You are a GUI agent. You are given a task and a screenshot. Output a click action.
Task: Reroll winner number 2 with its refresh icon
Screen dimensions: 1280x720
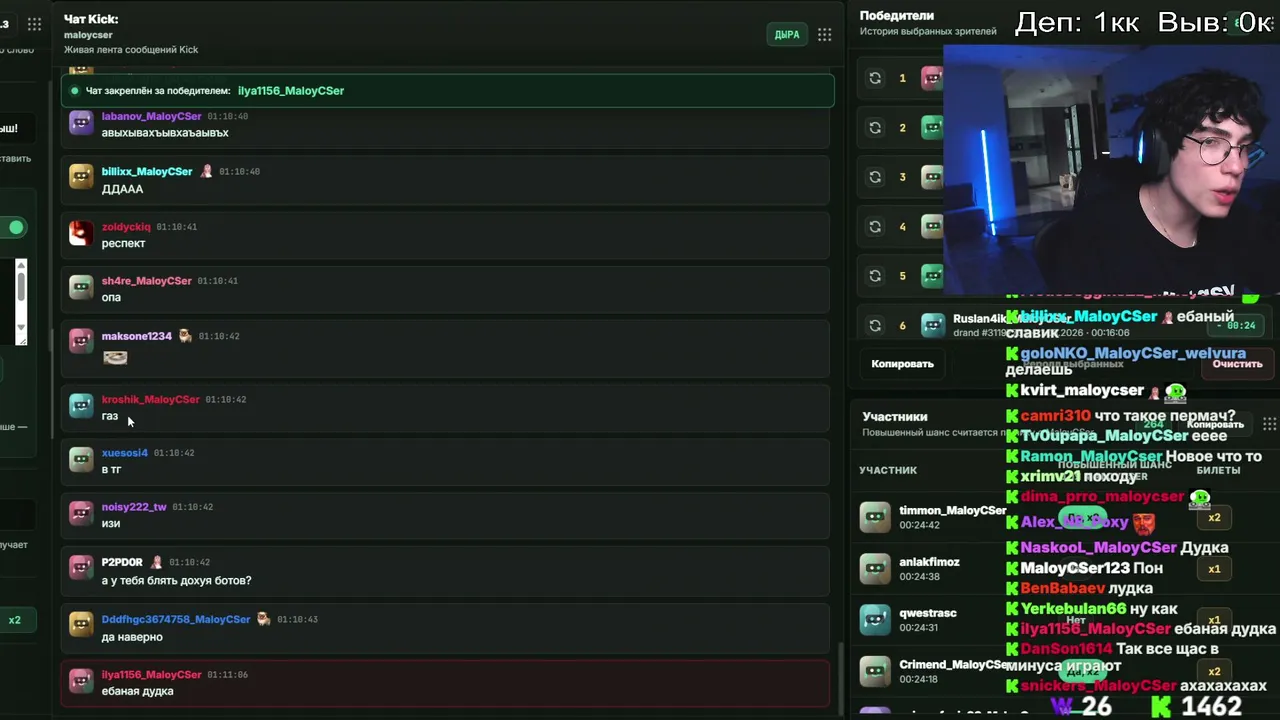point(875,128)
